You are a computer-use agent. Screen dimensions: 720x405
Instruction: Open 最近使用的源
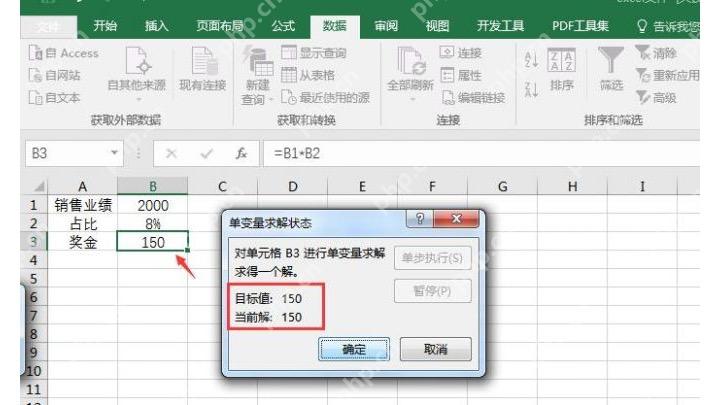tap(326, 97)
